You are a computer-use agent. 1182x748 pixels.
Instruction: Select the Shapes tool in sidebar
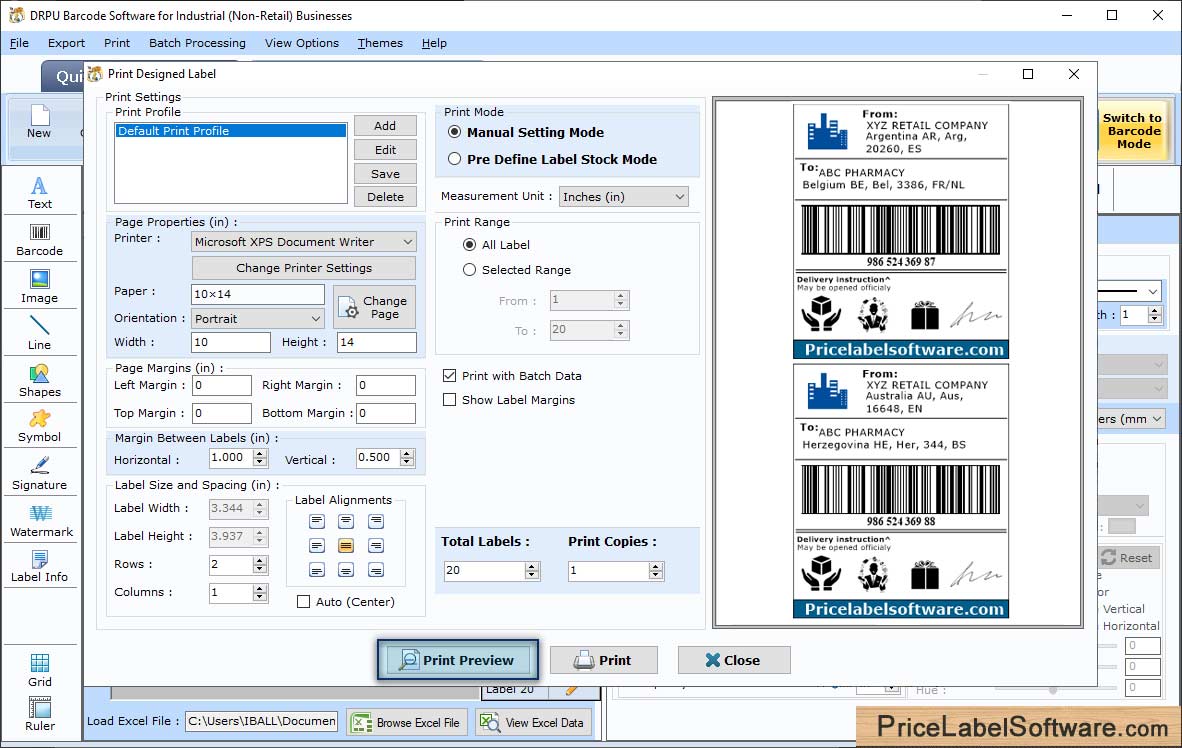coord(39,381)
